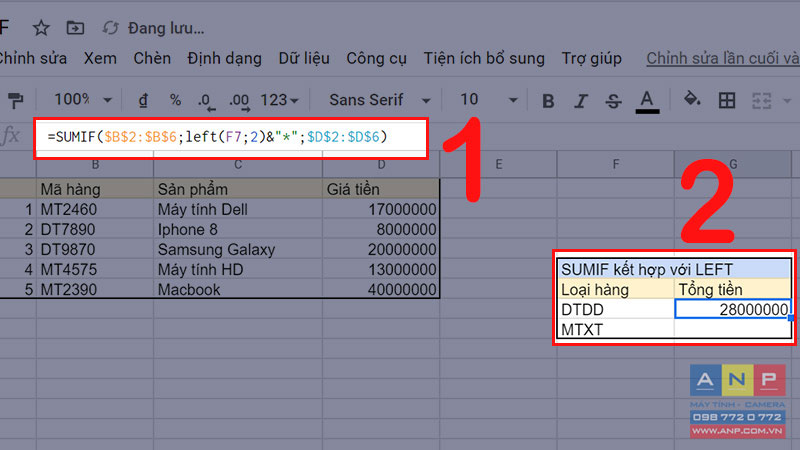800x450 pixels.
Task: Select the Tổng tiền cell
Action: 733,289
